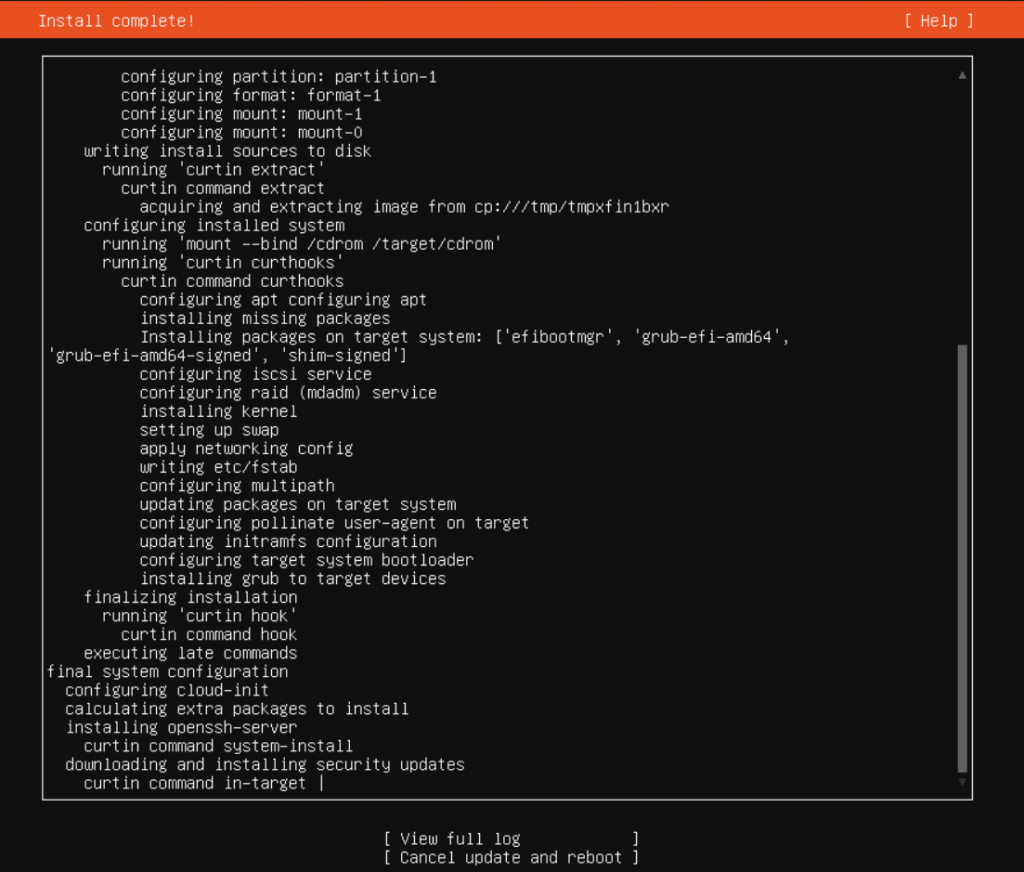Click 'writing etc/fstab' log line
Viewport: 1024px width, 872px height.
coord(218,468)
